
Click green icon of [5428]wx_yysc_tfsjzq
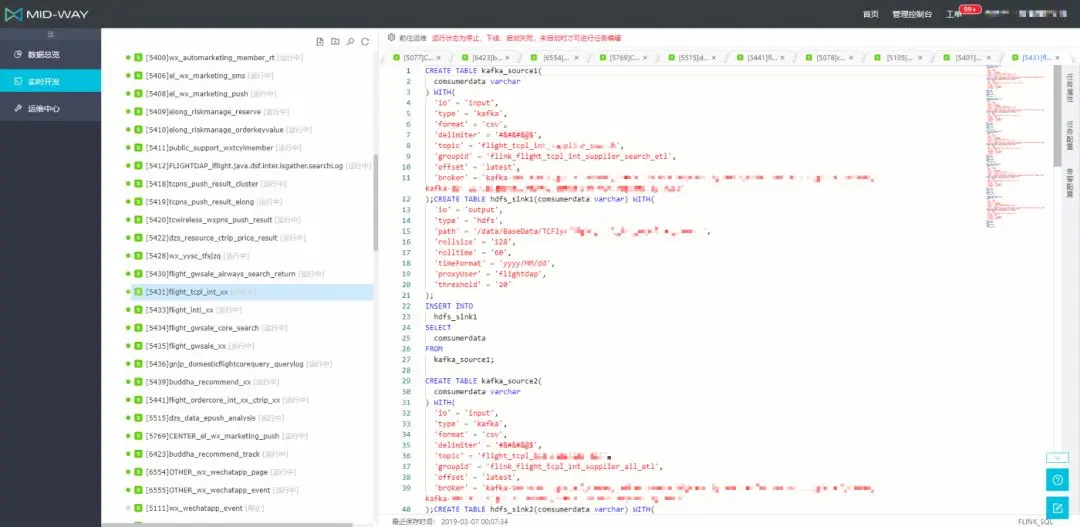click(138, 256)
